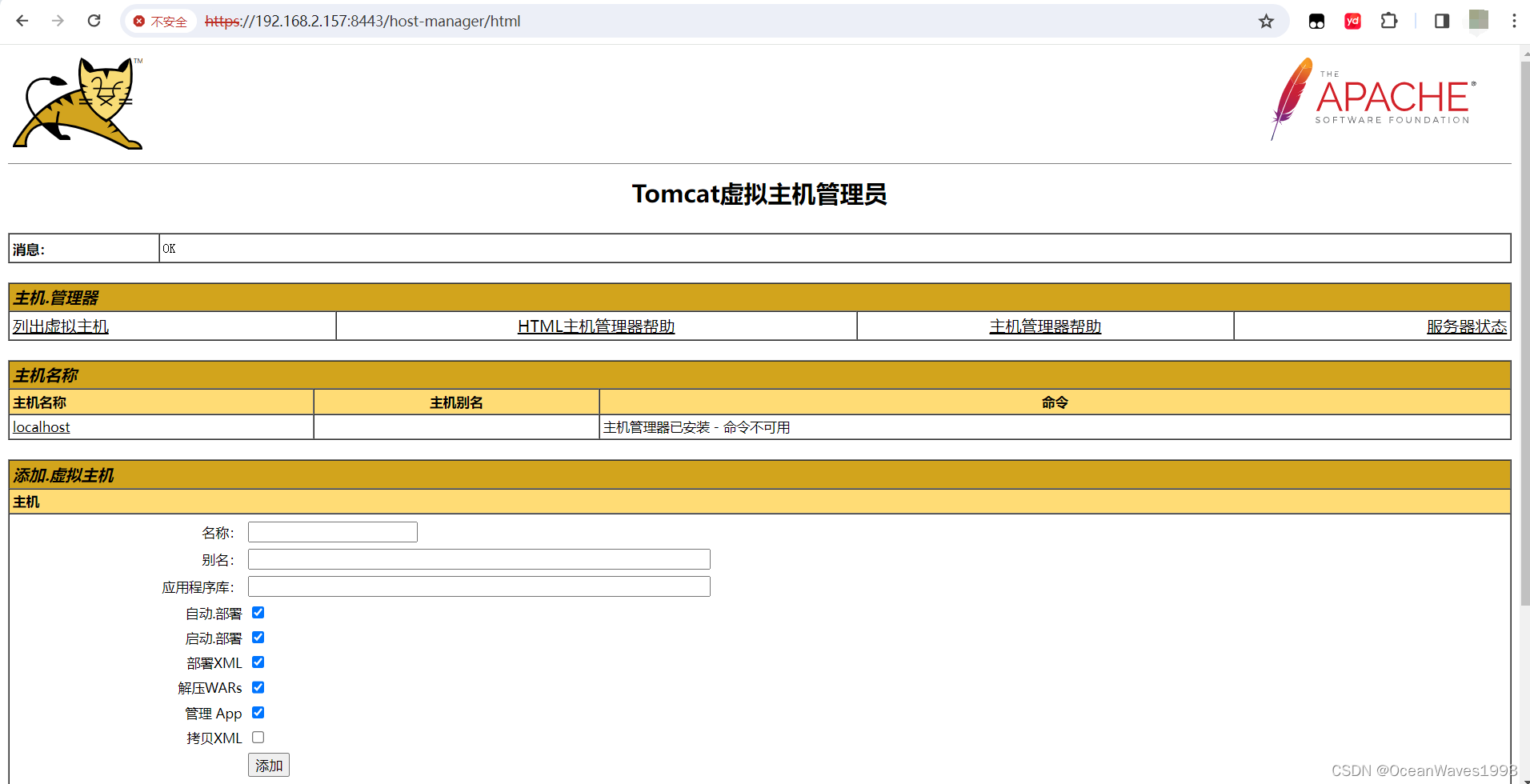Open the red yd extension icon
1530x784 pixels.
pos(1353,22)
